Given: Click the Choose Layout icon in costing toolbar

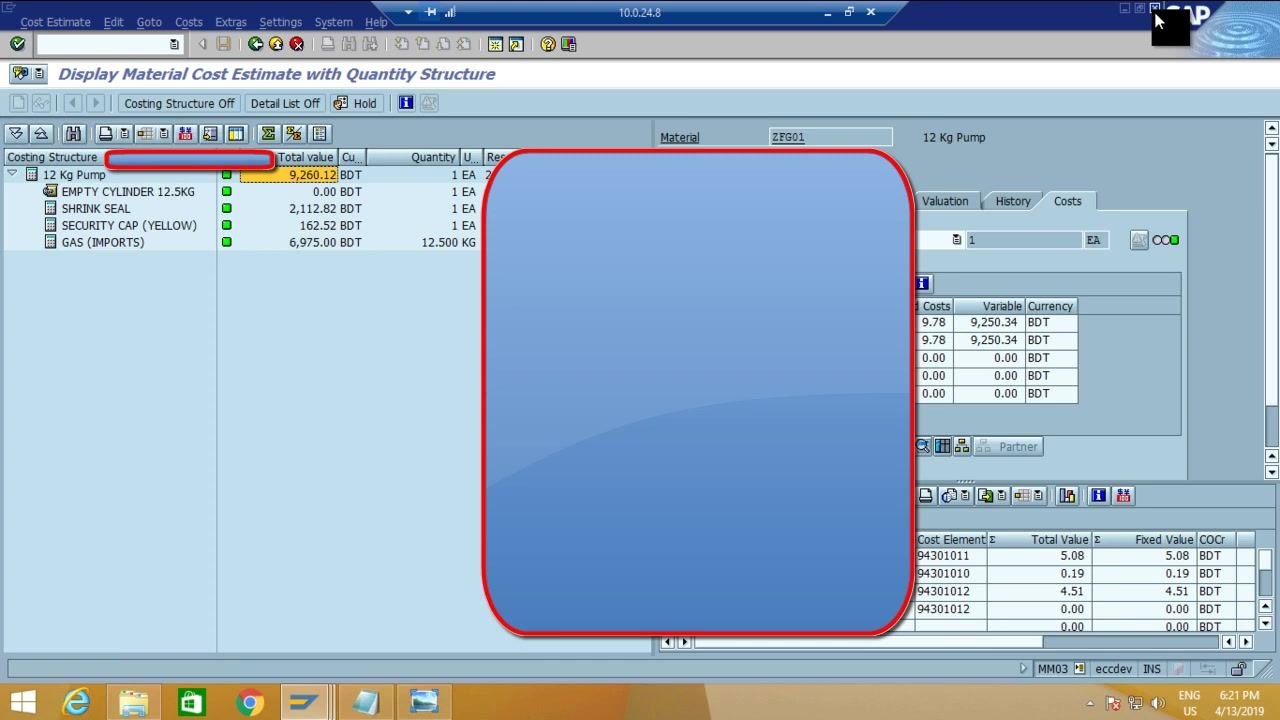Looking at the screenshot, I should (x=236, y=134).
